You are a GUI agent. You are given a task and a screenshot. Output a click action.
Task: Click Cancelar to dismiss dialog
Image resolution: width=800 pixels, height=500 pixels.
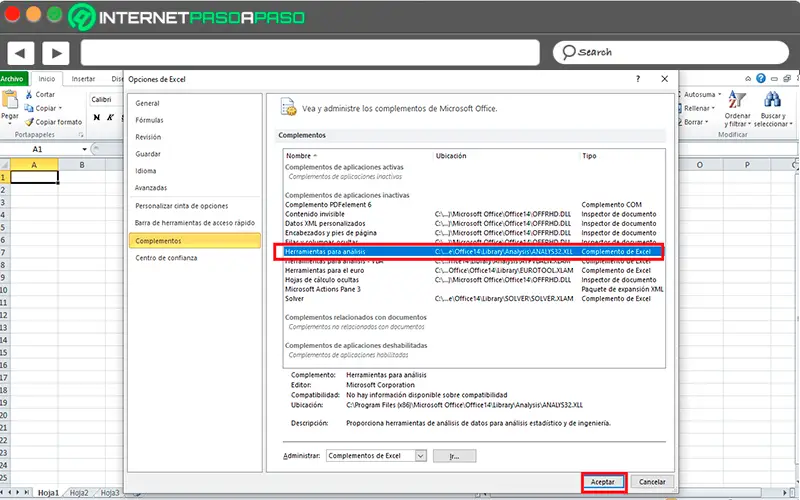click(x=652, y=482)
